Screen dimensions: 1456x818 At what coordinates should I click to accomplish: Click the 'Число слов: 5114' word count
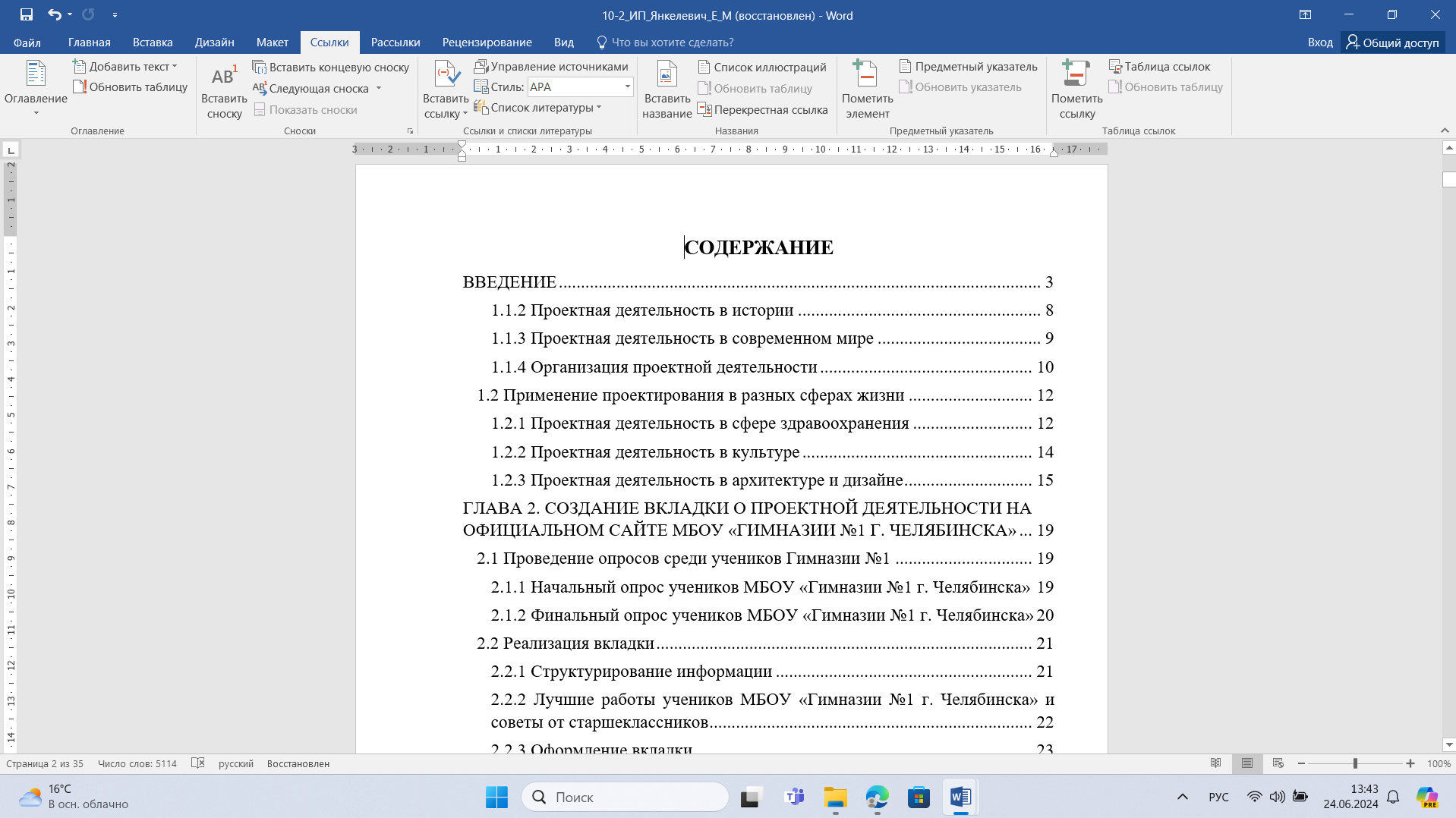[137, 764]
